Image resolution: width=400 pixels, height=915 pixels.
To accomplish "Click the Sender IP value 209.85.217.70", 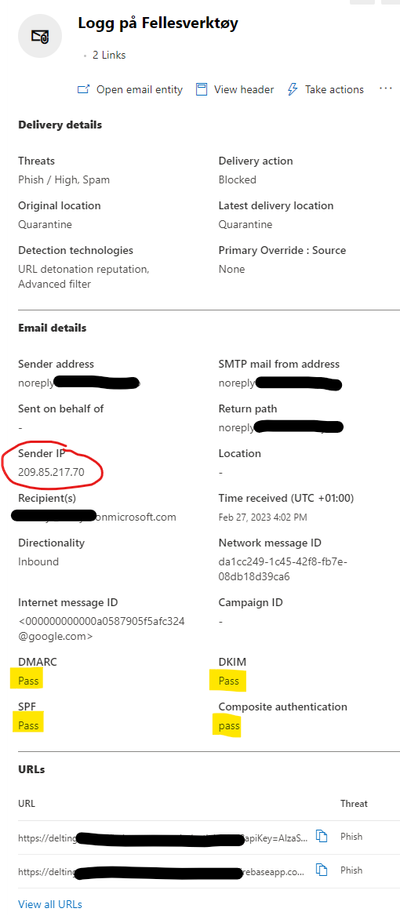I will [x=51, y=472].
